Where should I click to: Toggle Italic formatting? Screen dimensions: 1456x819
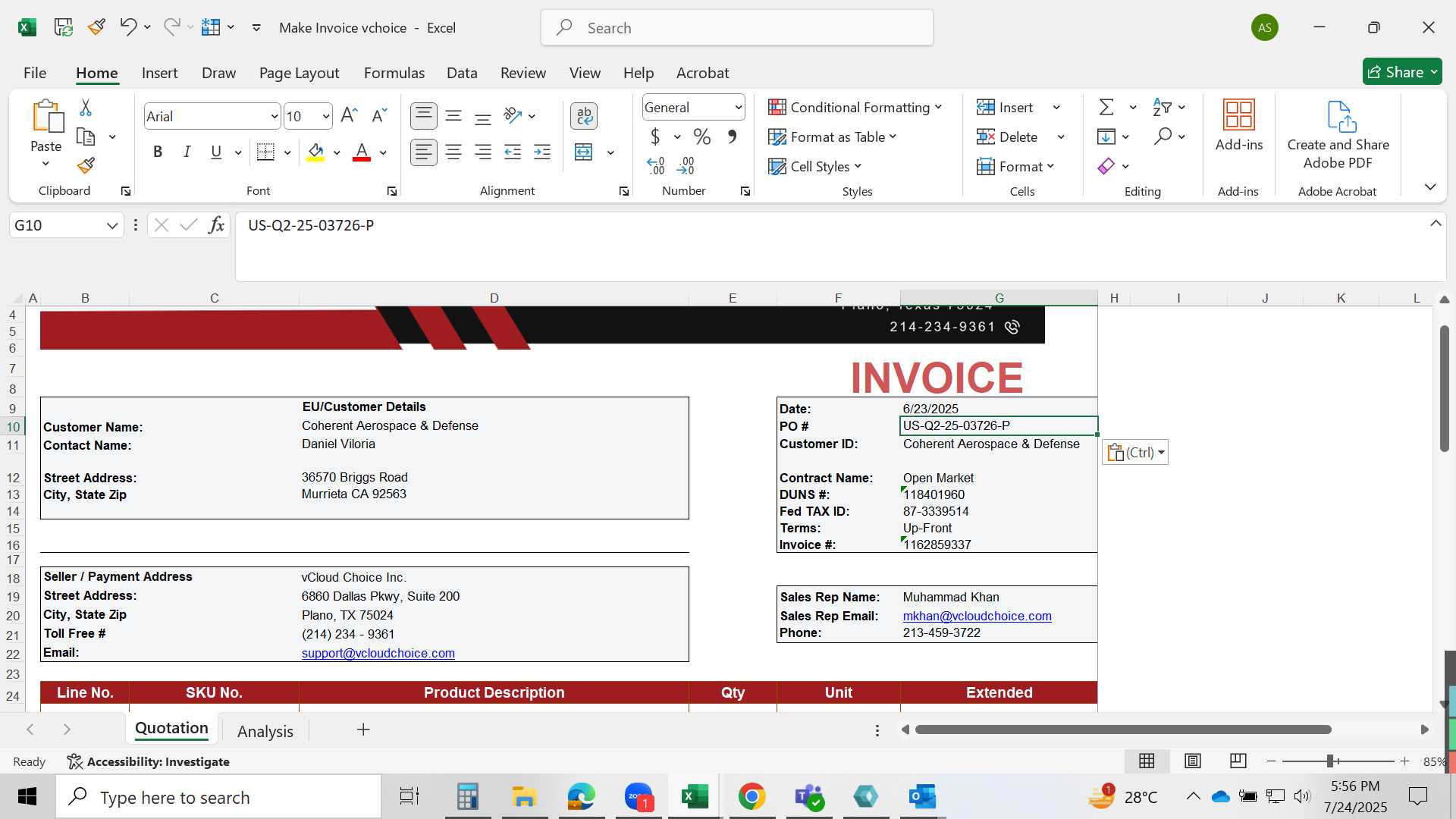point(187,152)
